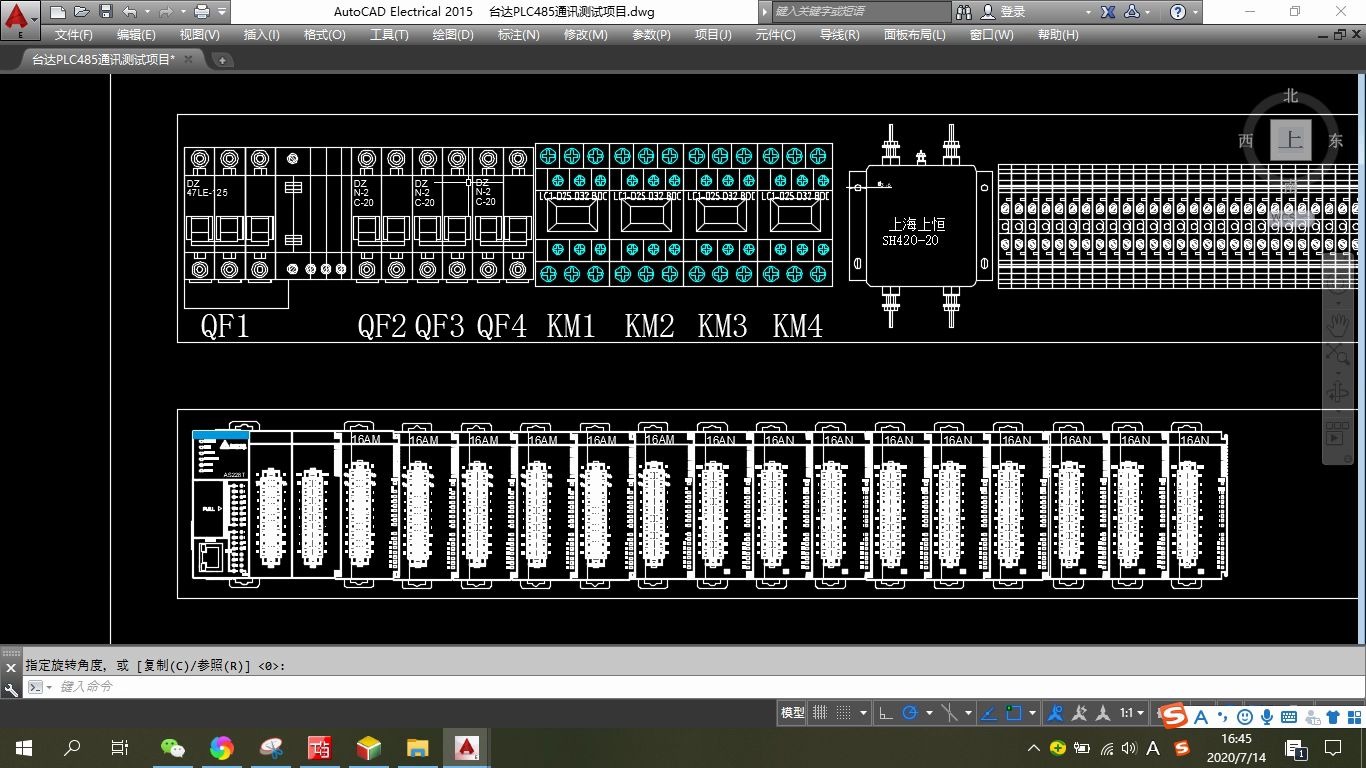Open the 绘图(D) menu
1366x768 pixels.
pos(453,34)
